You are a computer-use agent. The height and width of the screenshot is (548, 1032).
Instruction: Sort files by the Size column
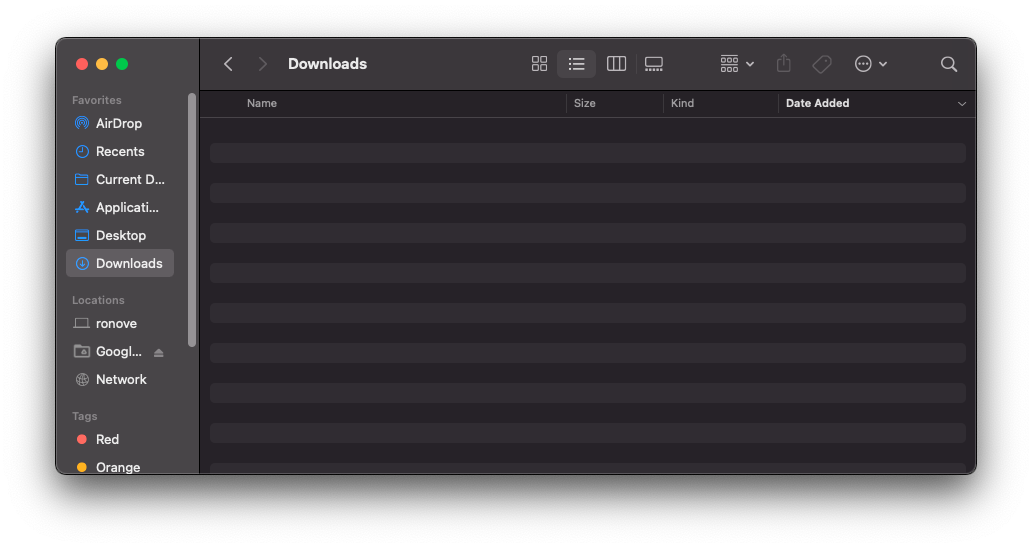(x=585, y=104)
